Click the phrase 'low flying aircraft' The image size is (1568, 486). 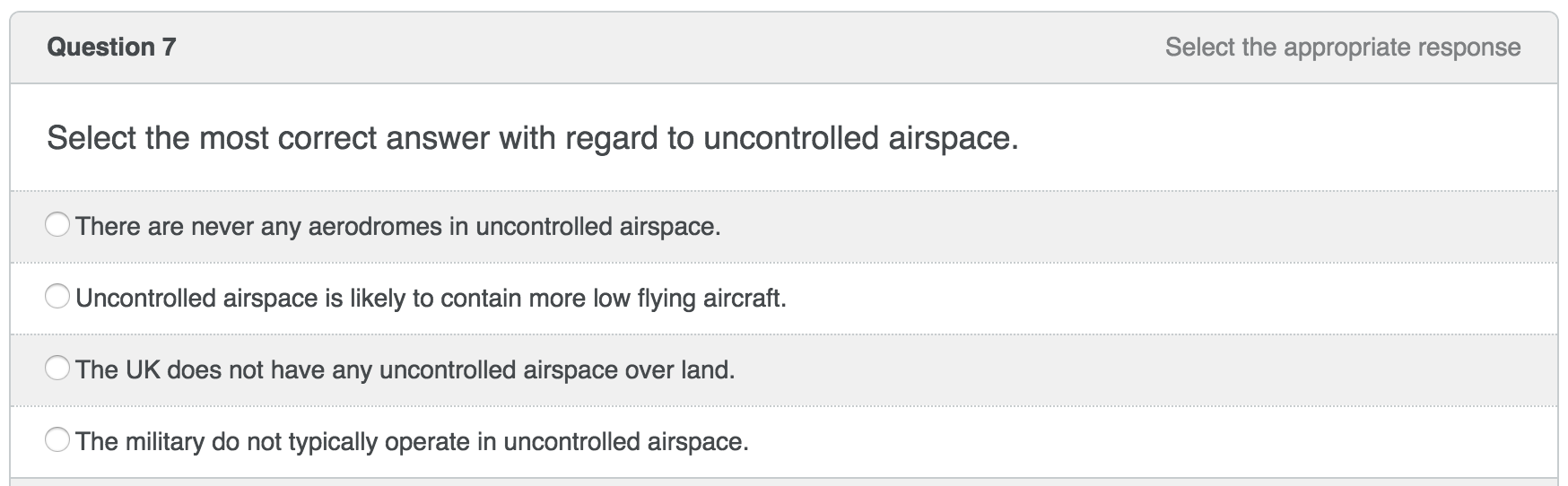pos(689,298)
